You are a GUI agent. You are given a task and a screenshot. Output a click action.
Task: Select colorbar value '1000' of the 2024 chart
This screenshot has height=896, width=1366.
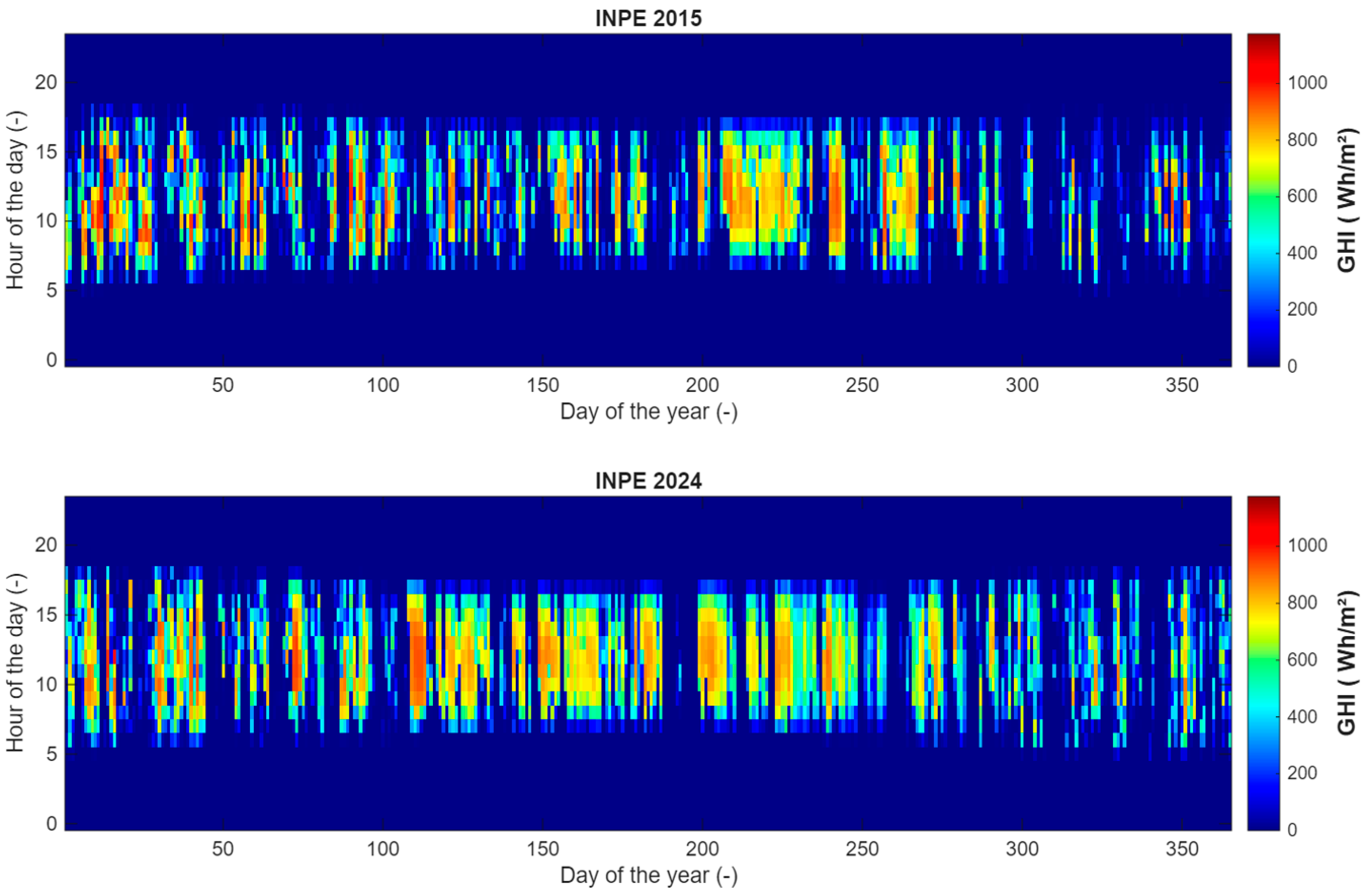click(1307, 546)
